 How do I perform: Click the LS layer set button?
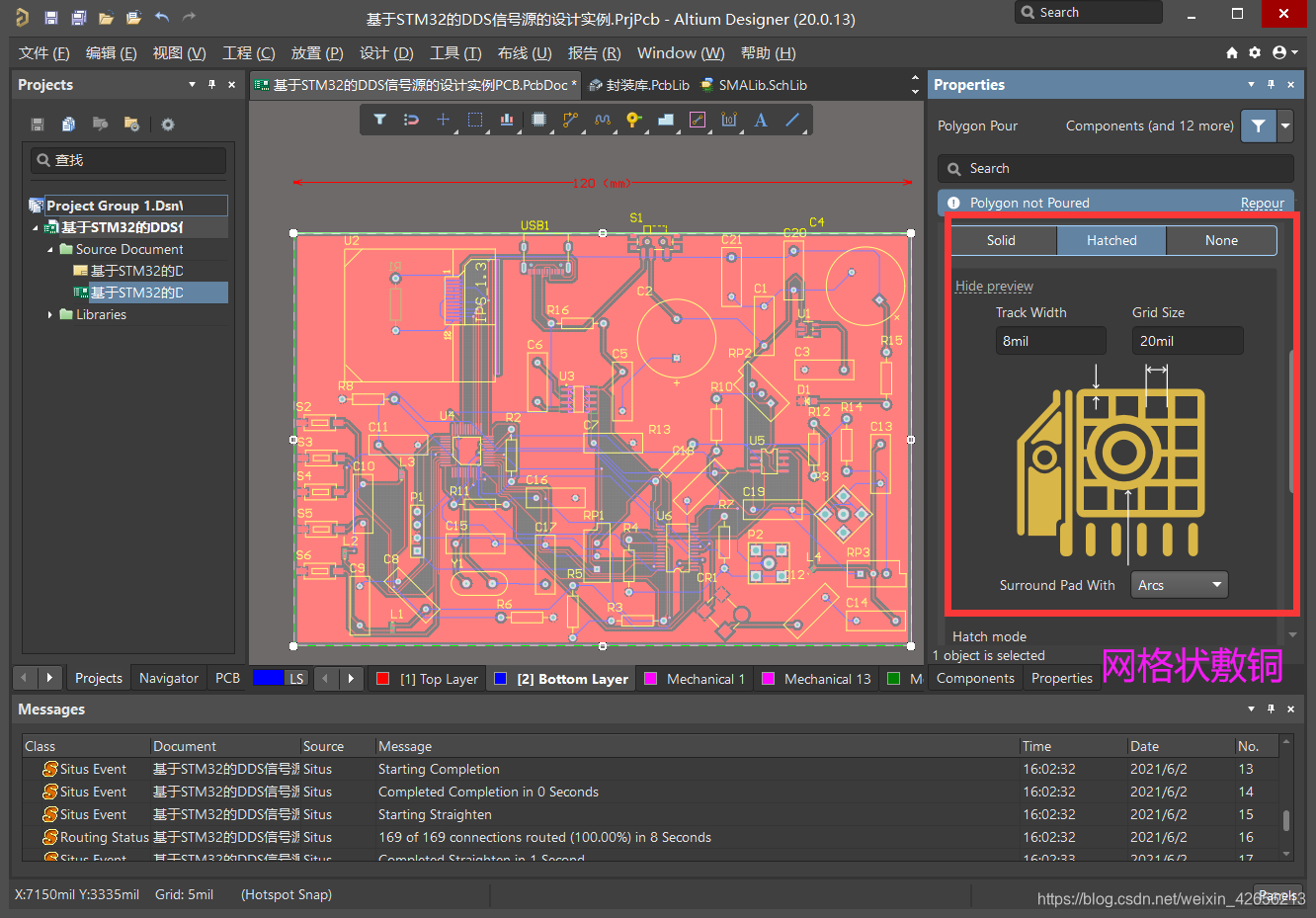296,678
